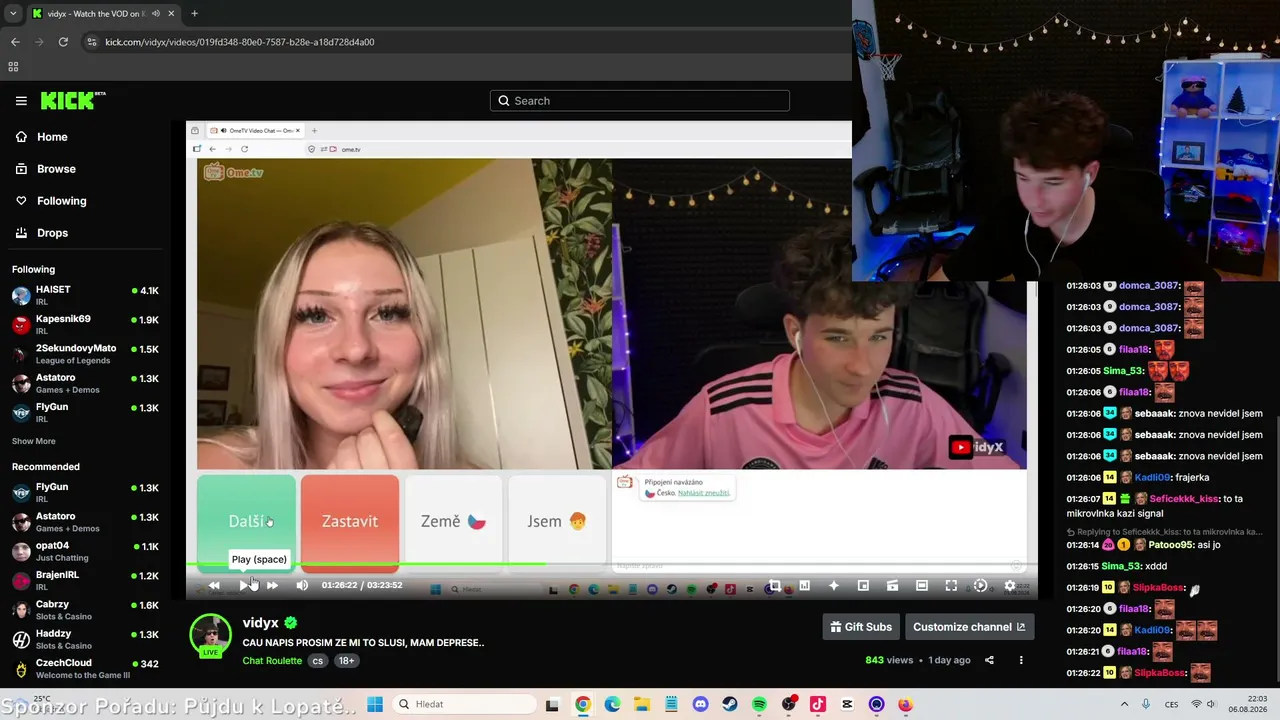Open the opat04 recommended channel
1280x720 pixels.
[86, 551]
